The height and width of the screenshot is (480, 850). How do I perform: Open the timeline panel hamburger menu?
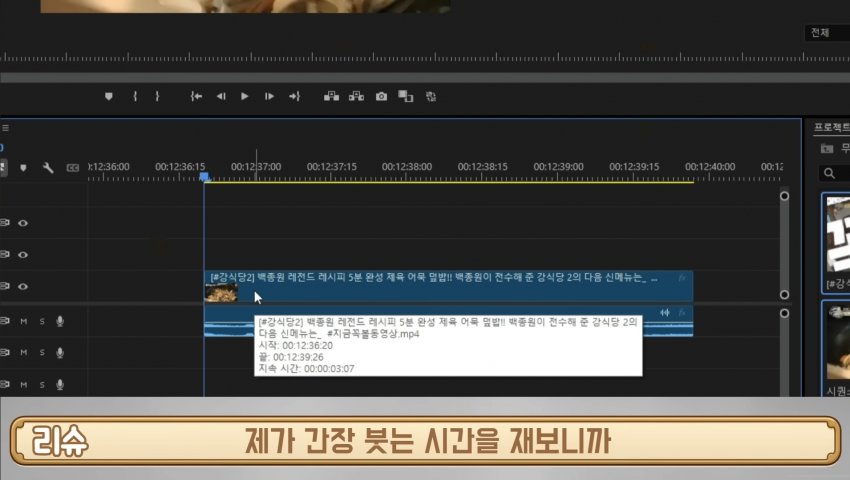5,128
